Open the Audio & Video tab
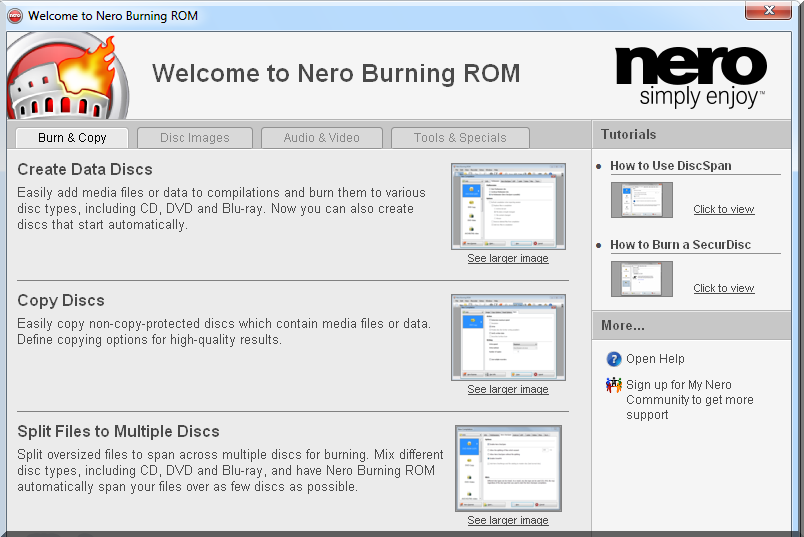This screenshot has height=537, width=804. pyautogui.click(x=321, y=138)
